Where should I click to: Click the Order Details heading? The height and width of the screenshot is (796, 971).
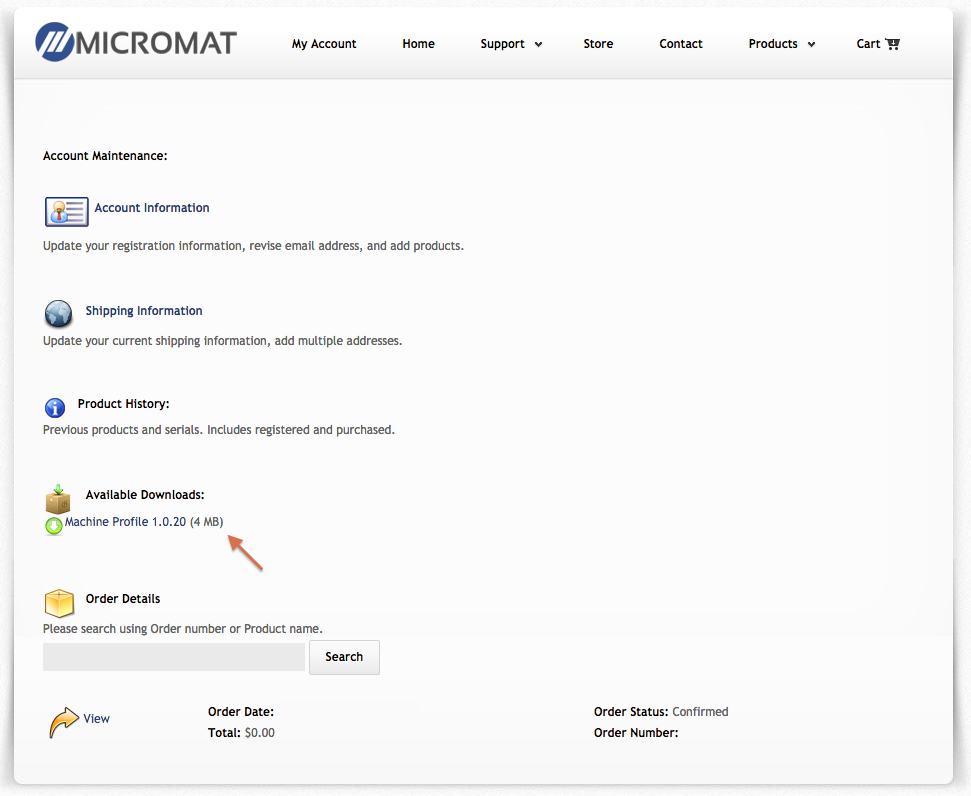pyautogui.click(x=123, y=599)
